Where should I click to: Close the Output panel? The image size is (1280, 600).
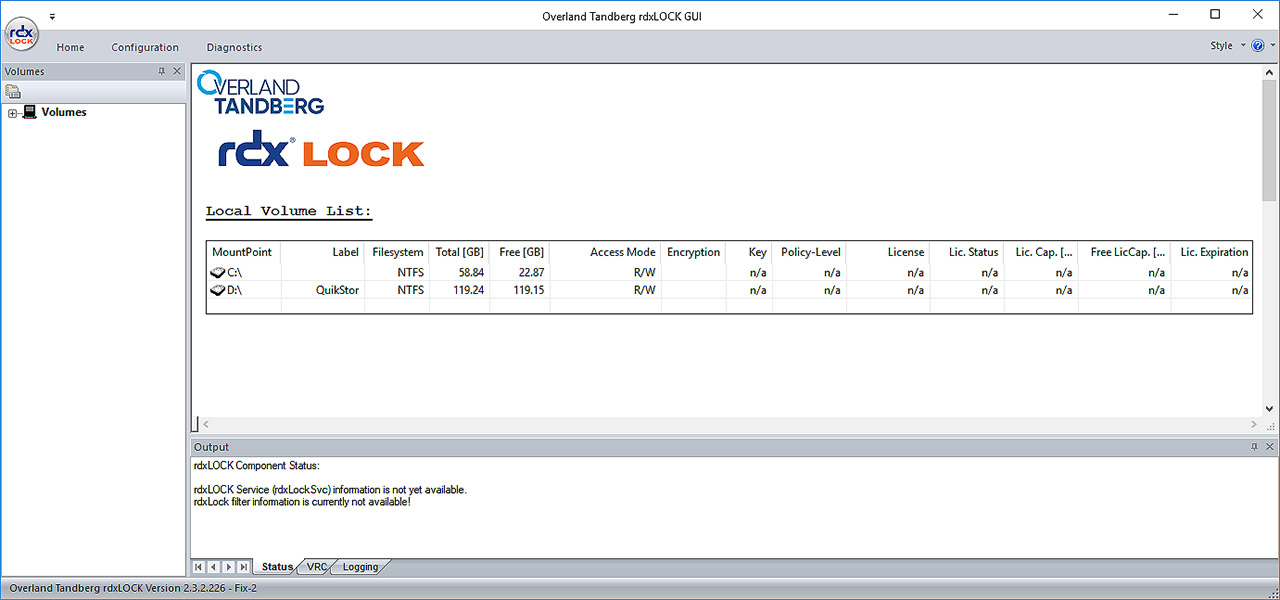[1270, 447]
